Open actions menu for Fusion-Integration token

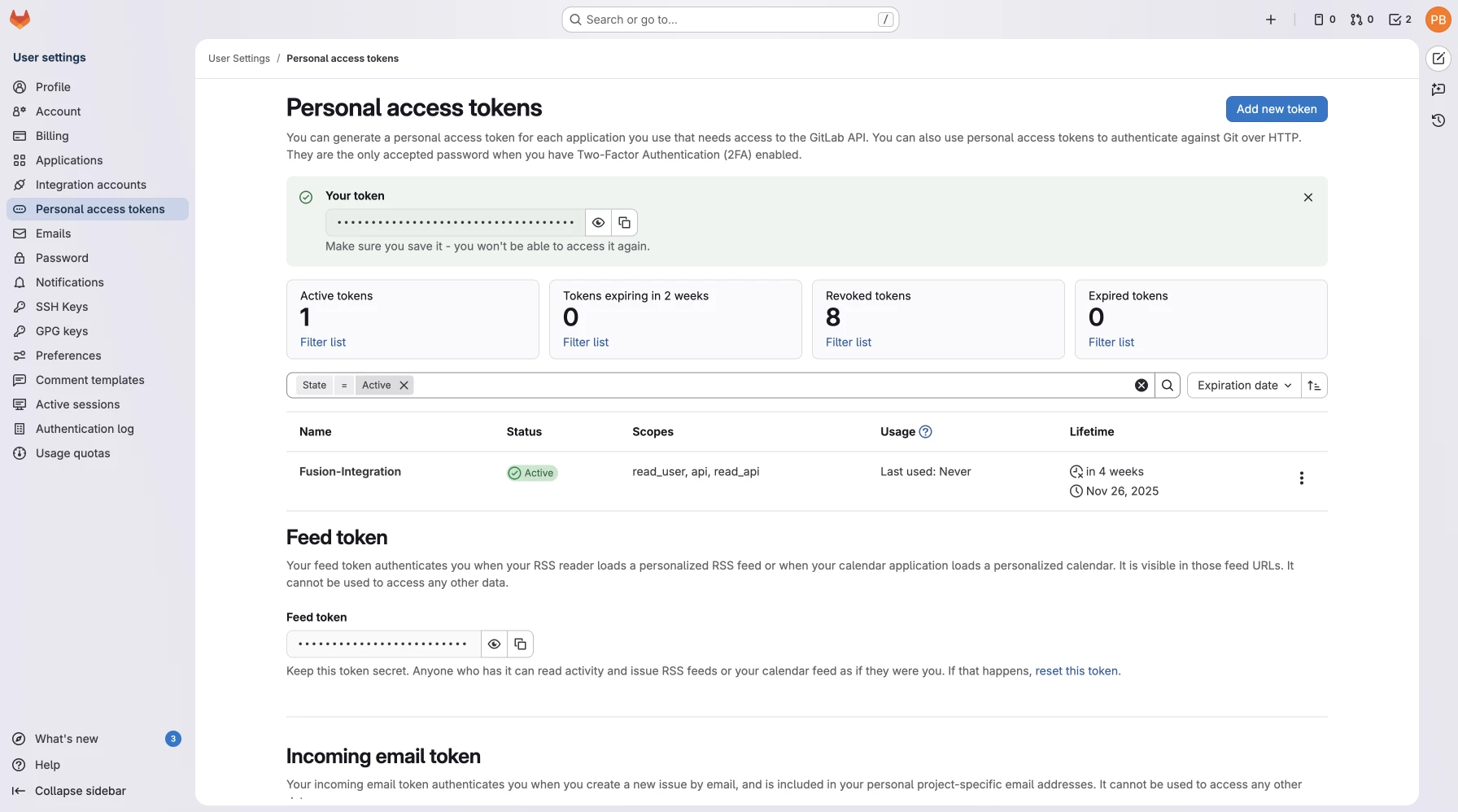pyautogui.click(x=1301, y=478)
